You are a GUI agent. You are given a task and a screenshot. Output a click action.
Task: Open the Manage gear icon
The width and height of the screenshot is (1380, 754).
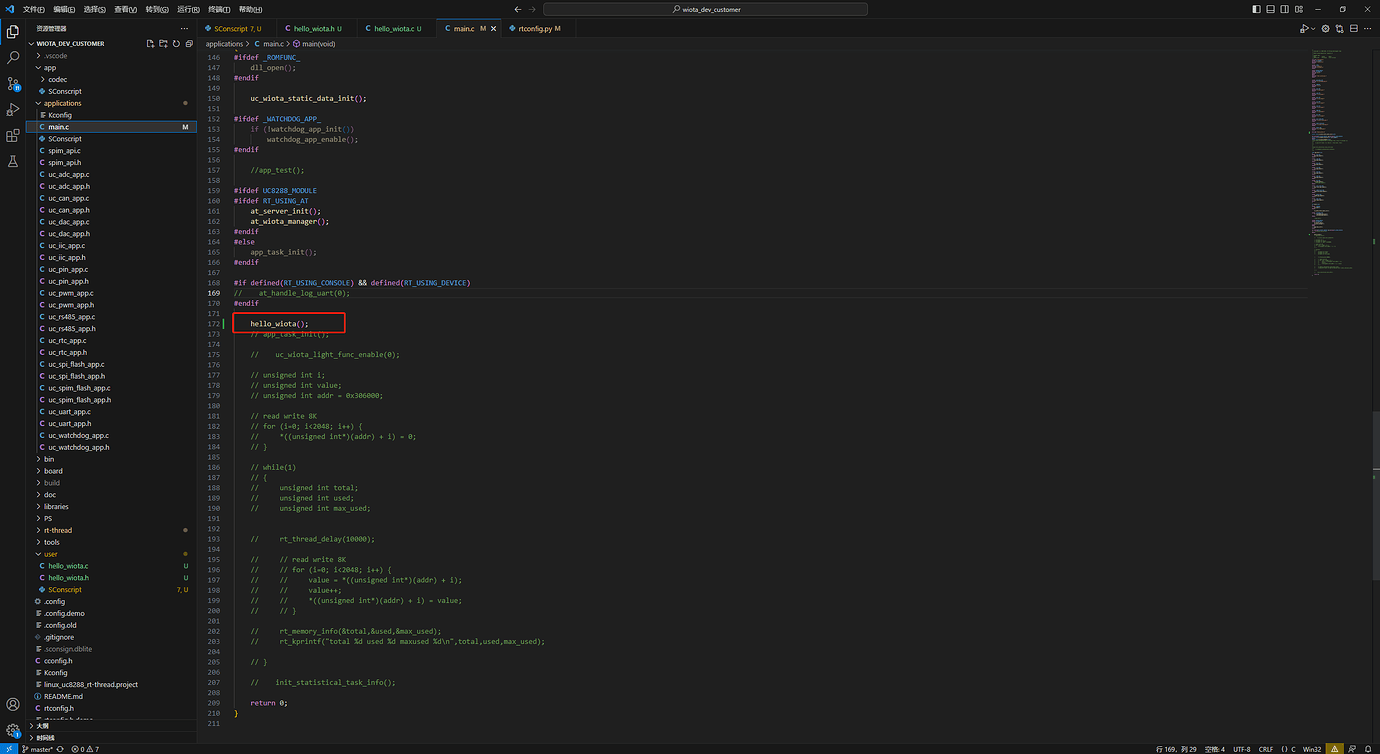pos(13,730)
